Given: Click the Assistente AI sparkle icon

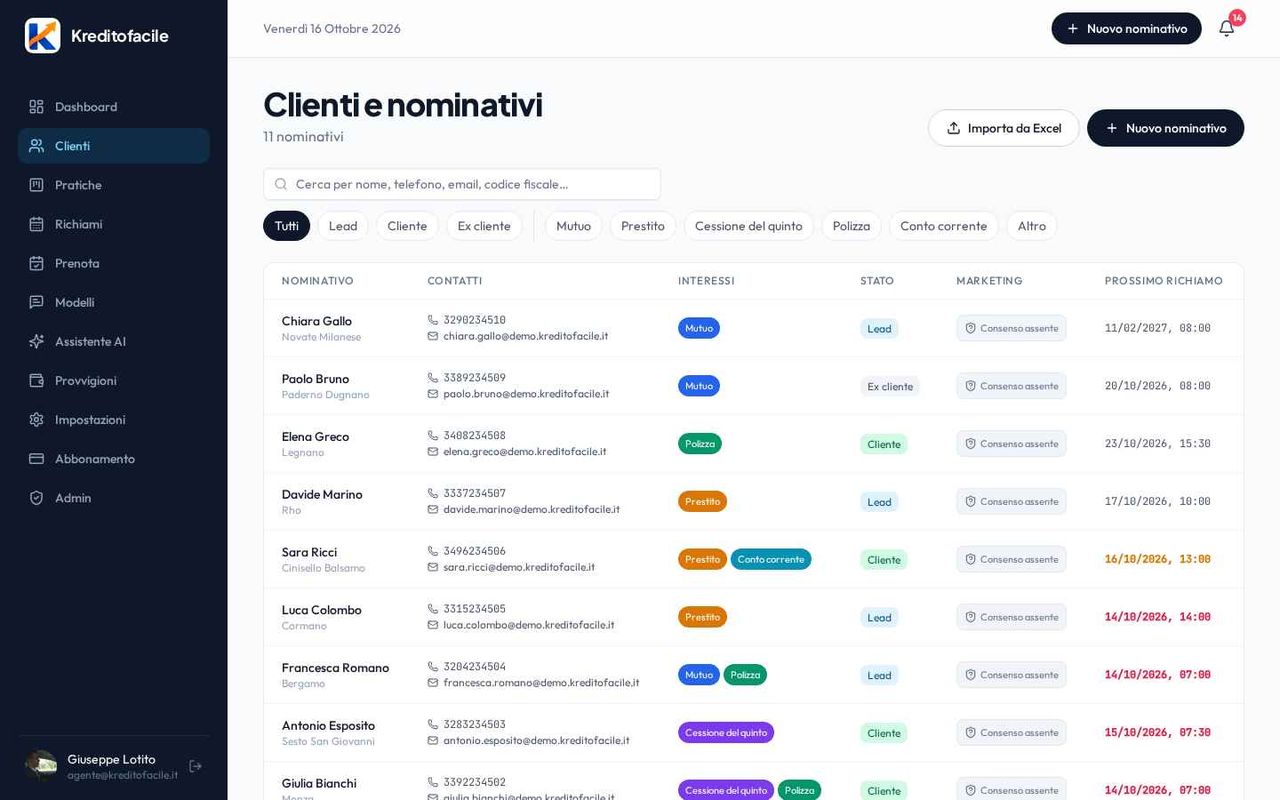Looking at the screenshot, I should click(x=36, y=341).
